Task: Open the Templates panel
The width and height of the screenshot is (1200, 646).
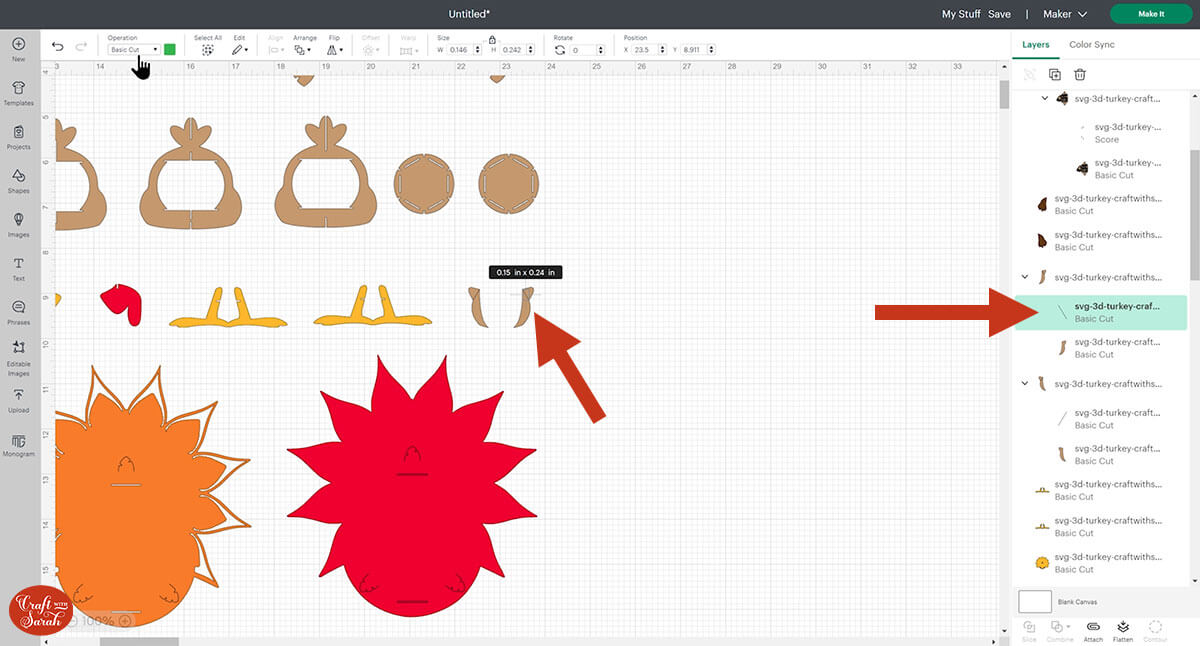Action: [x=18, y=93]
